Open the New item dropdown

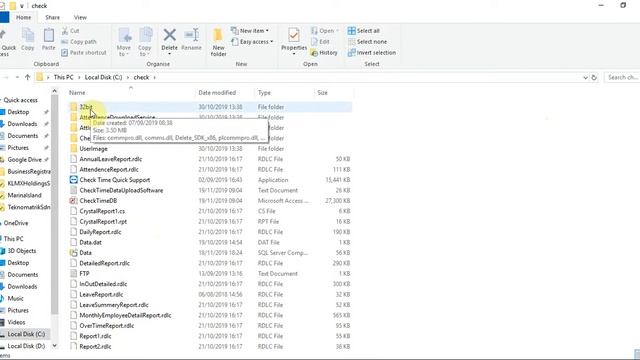click(250, 31)
